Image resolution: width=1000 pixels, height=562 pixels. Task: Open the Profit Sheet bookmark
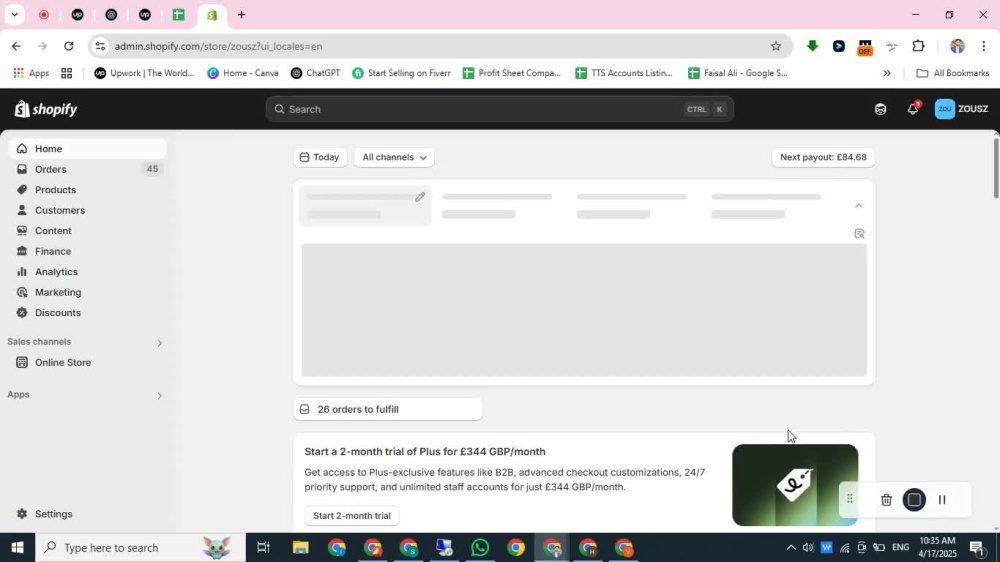click(511, 73)
